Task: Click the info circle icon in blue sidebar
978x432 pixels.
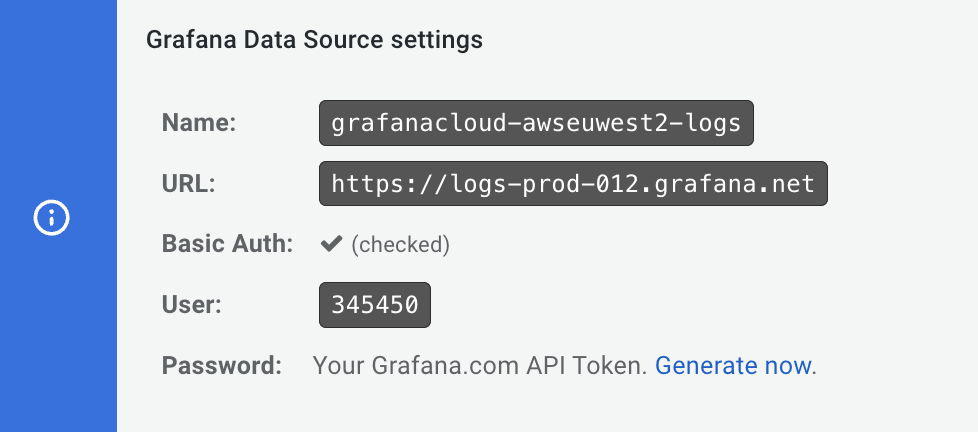Action: click(x=51, y=217)
